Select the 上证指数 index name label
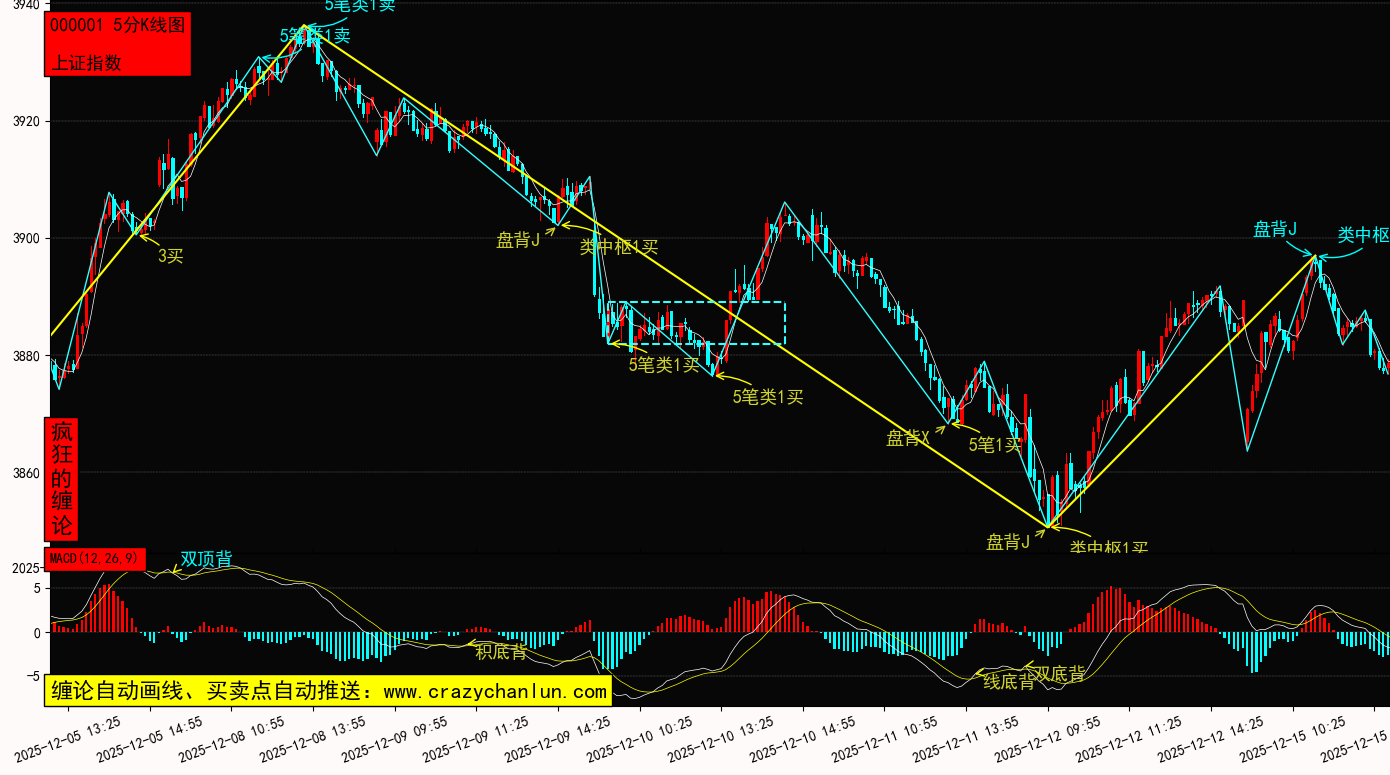The image size is (1390, 775). point(86,62)
